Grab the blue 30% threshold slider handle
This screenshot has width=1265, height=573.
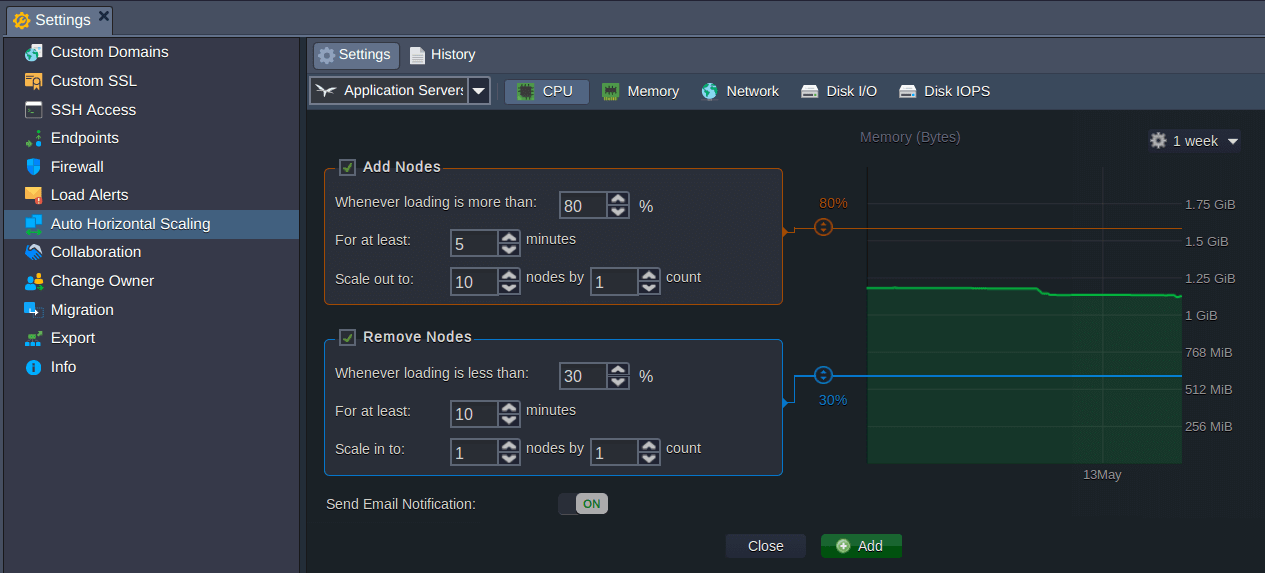(x=823, y=375)
